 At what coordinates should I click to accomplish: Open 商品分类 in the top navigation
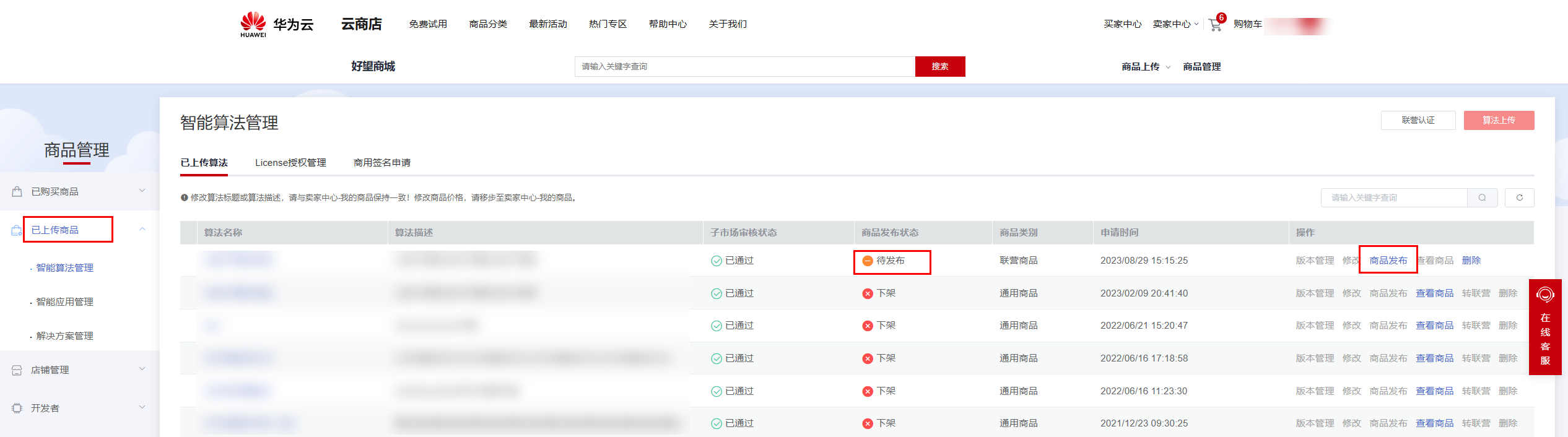488,24
